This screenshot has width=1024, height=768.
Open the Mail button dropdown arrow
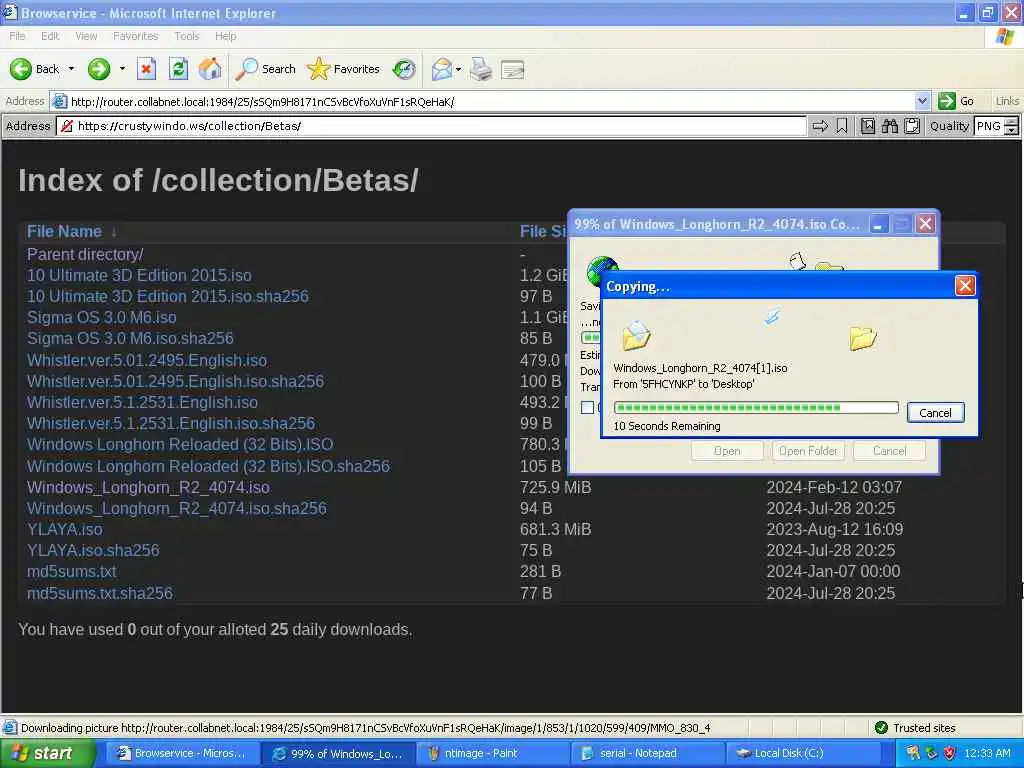[458, 69]
